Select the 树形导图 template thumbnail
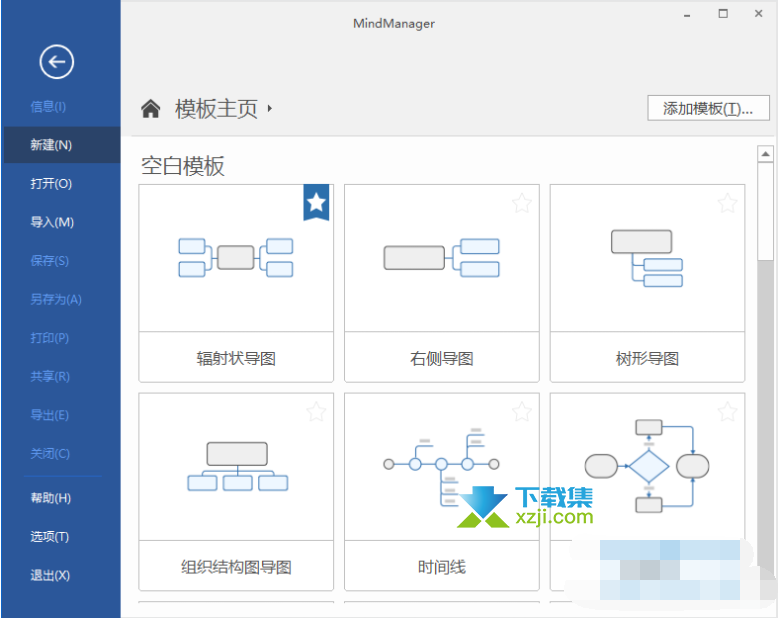The width and height of the screenshot is (778, 618). 647,258
